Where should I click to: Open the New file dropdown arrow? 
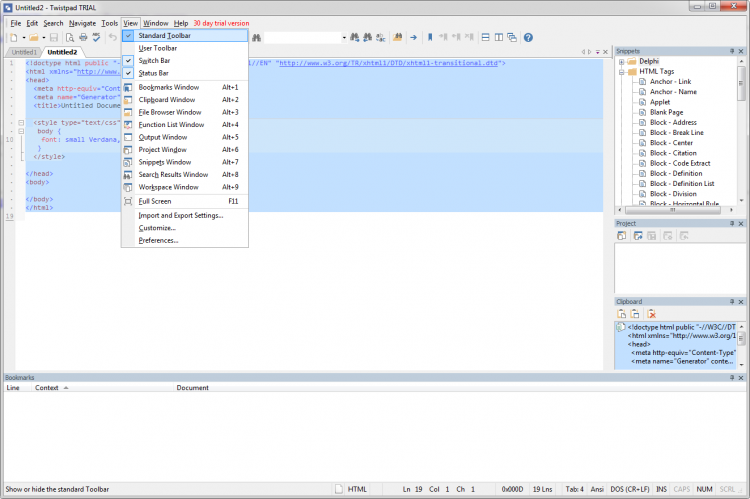coord(23,37)
